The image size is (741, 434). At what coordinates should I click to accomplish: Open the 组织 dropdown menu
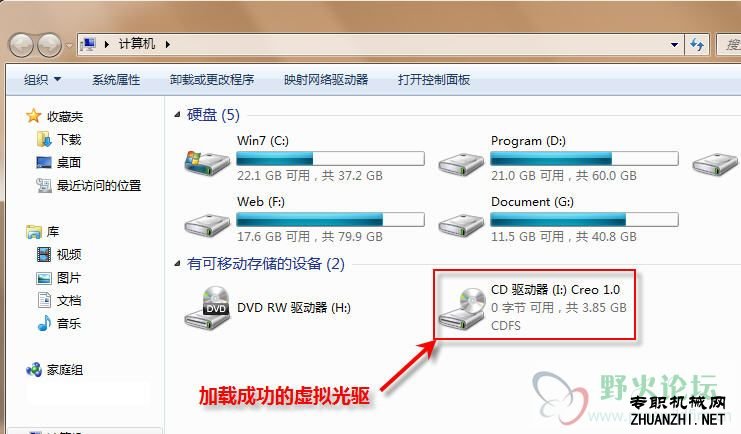[x=43, y=80]
